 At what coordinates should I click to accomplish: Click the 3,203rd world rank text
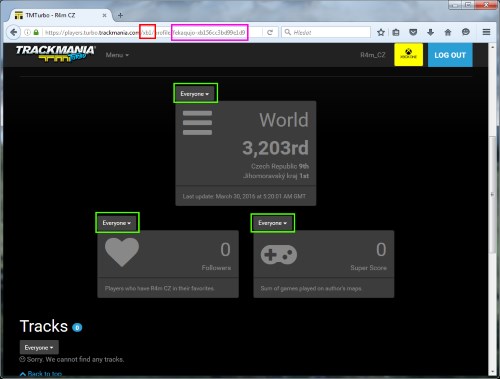(x=275, y=148)
